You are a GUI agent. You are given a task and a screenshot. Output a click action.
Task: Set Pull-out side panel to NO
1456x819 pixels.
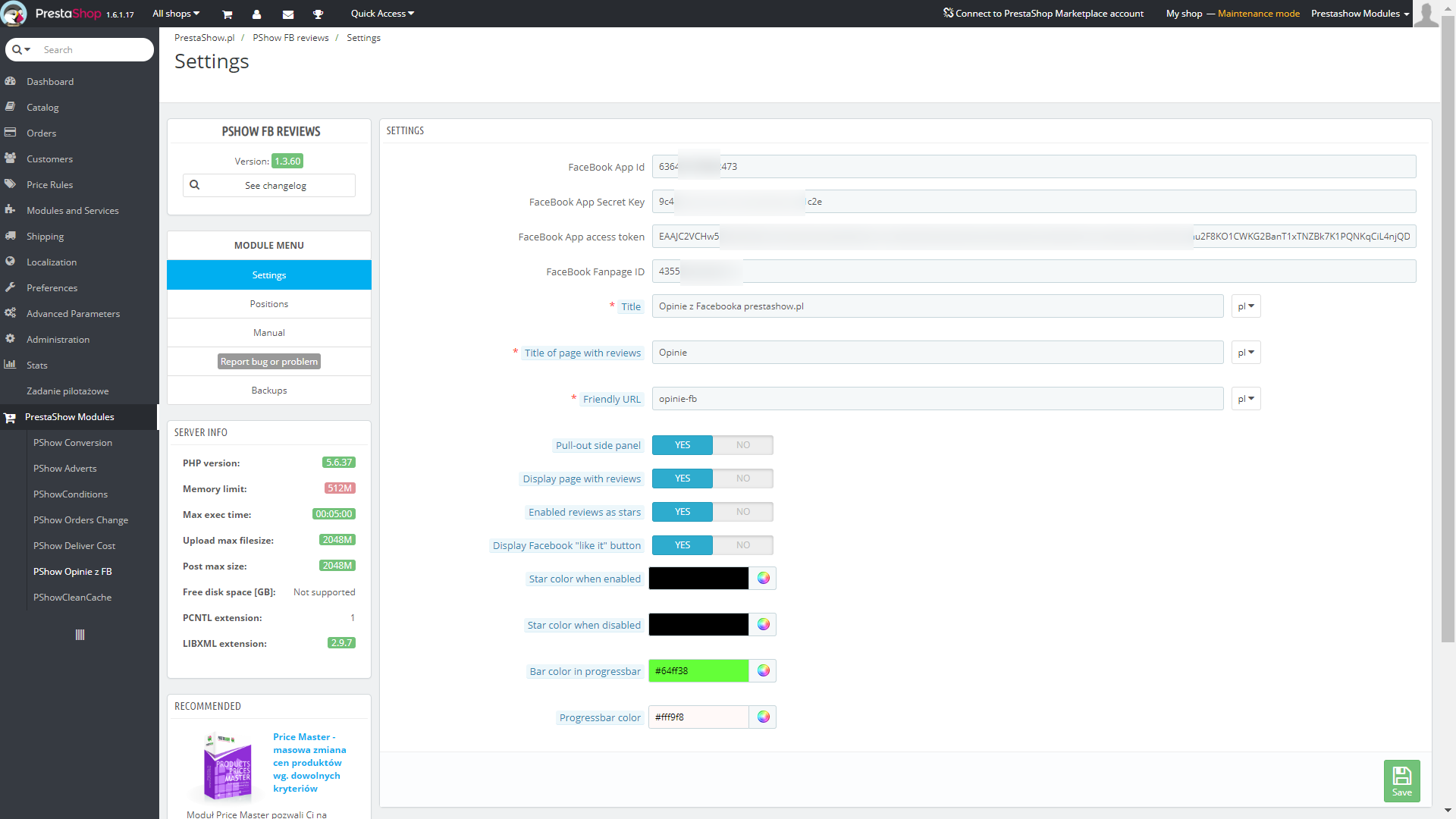point(742,445)
